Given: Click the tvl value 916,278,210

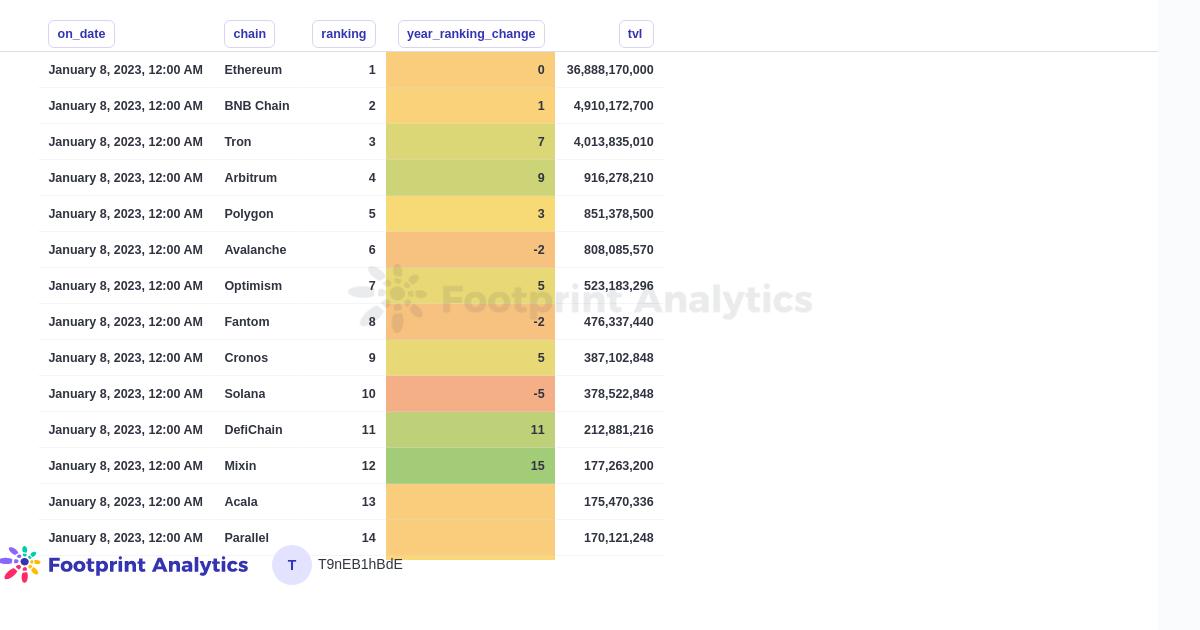Looking at the screenshot, I should click(619, 178).
